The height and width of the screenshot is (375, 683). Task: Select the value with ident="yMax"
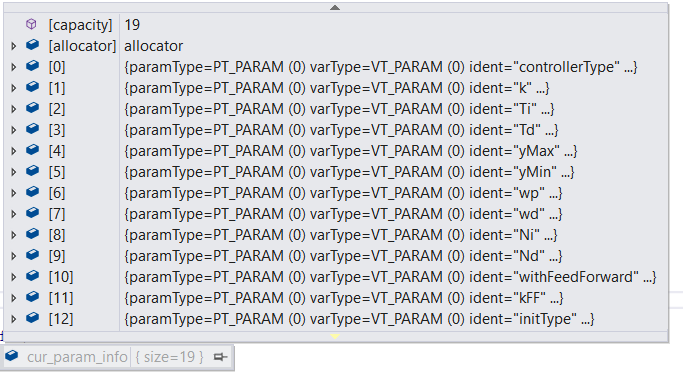351,151
